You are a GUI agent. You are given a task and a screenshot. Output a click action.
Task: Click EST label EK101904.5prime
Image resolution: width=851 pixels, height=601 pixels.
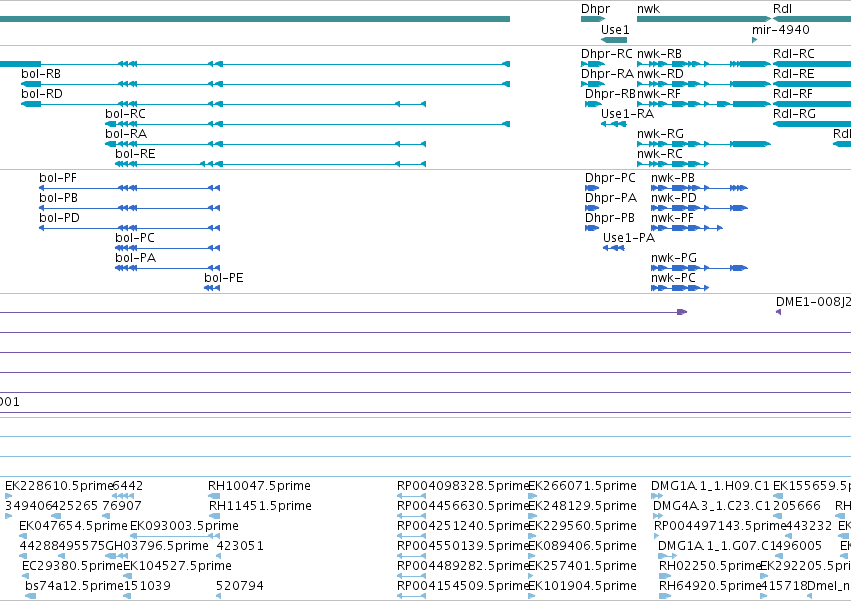point(582,586)
